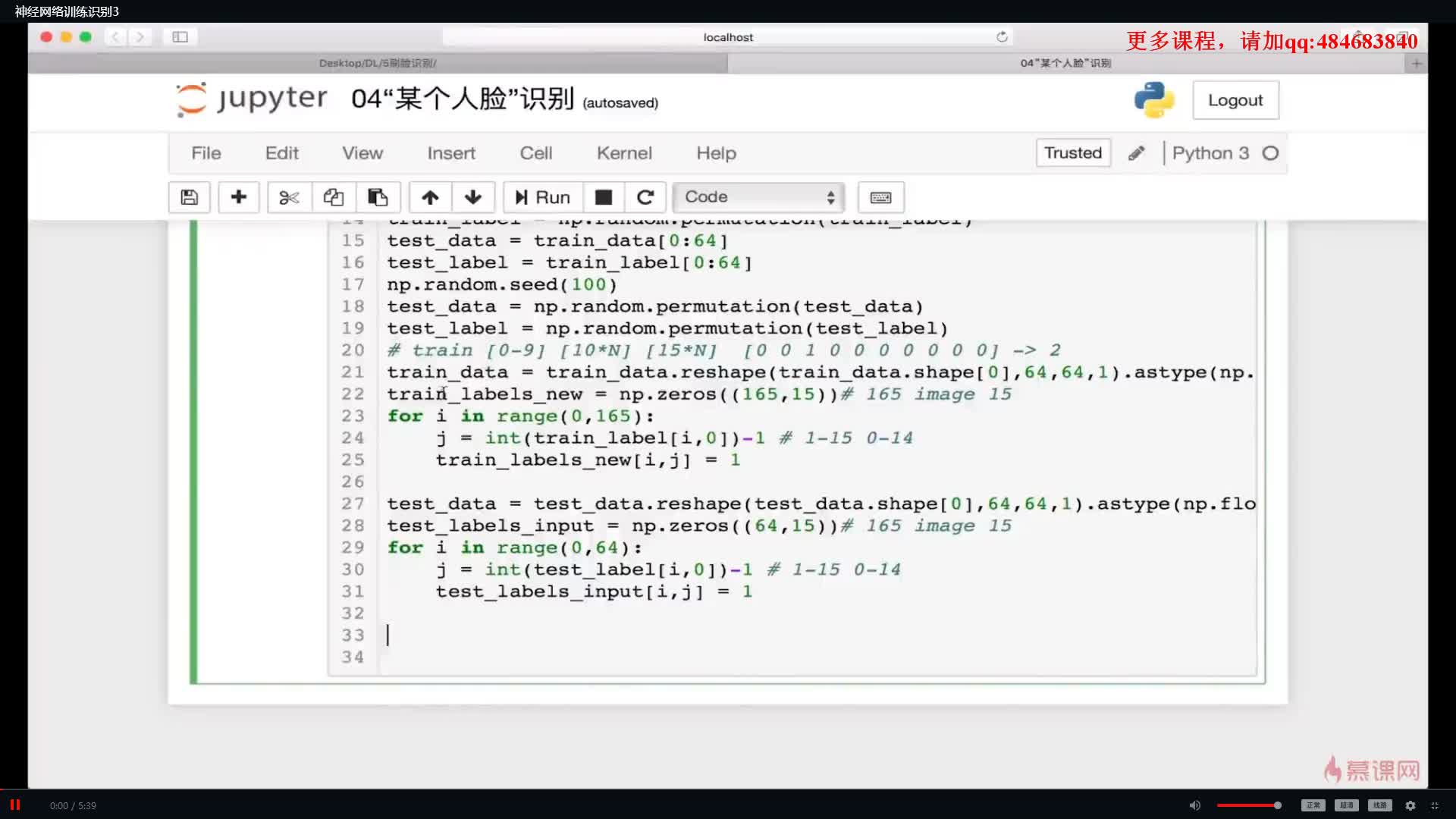This screenshot has height=819, width=1456.
Task: Place cursor on empty line 33
Action: (x=819, y=635)
